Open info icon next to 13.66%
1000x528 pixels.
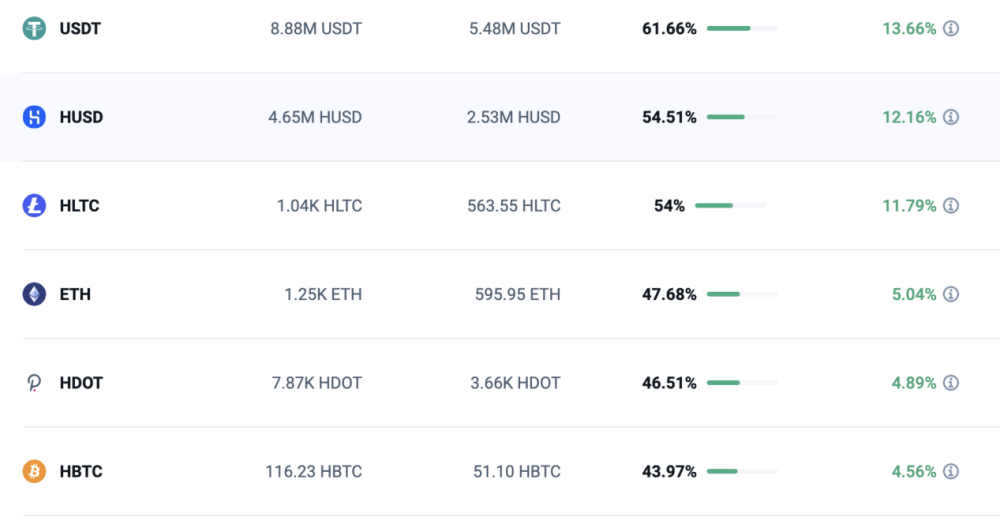point(951,29)
